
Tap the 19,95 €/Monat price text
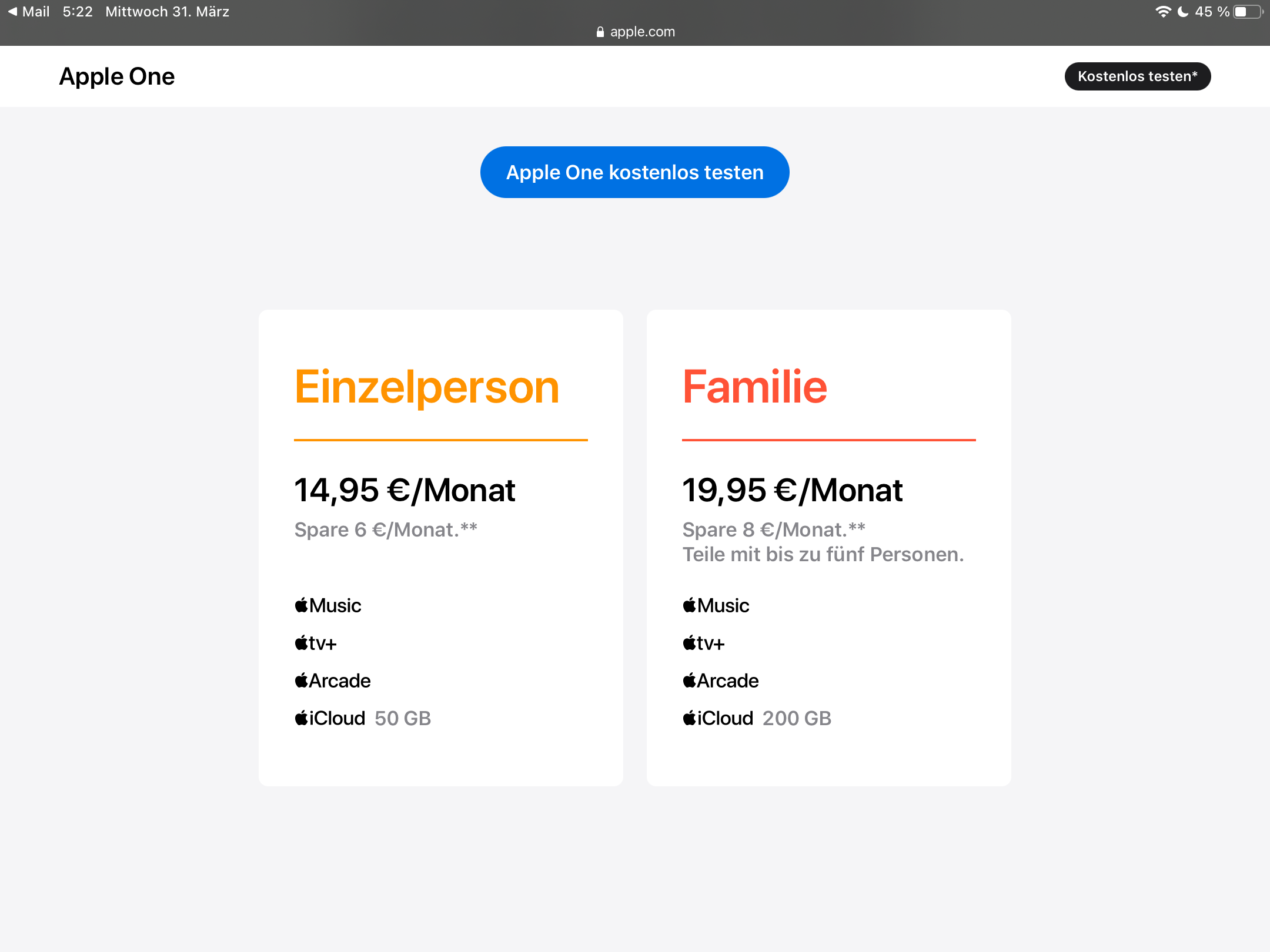click(x=793, y=490)
